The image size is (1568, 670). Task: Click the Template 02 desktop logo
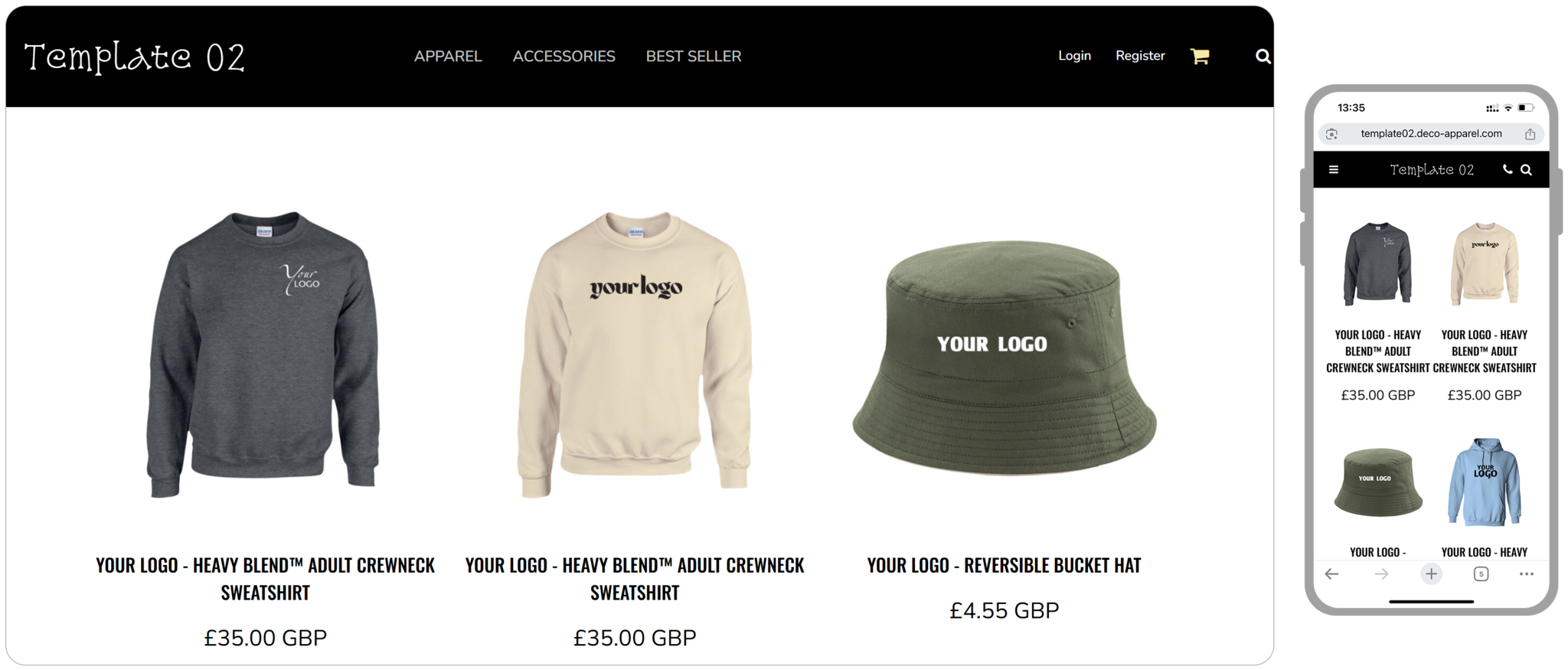[135, 57]
